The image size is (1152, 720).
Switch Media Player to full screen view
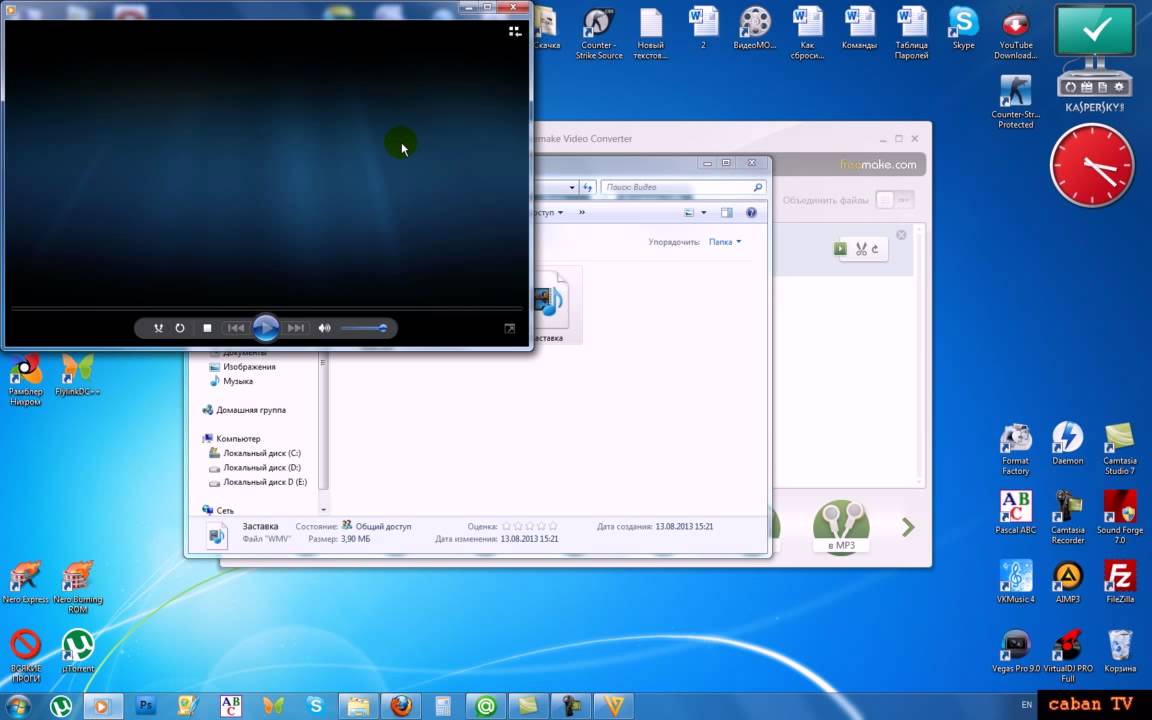point(510,328)
